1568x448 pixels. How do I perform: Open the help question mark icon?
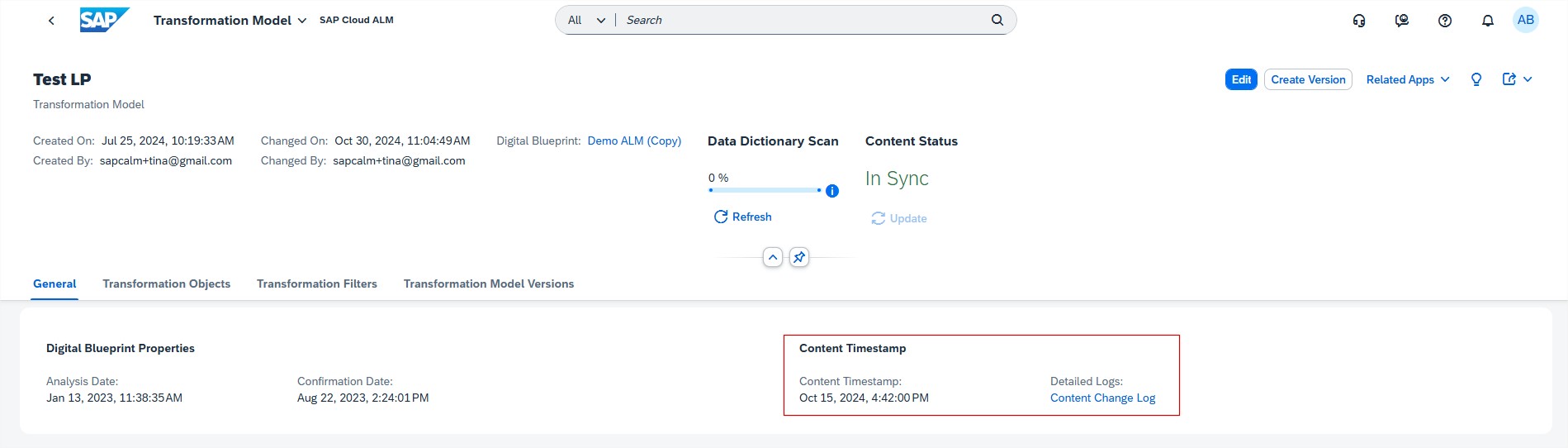click(1445, 21)
